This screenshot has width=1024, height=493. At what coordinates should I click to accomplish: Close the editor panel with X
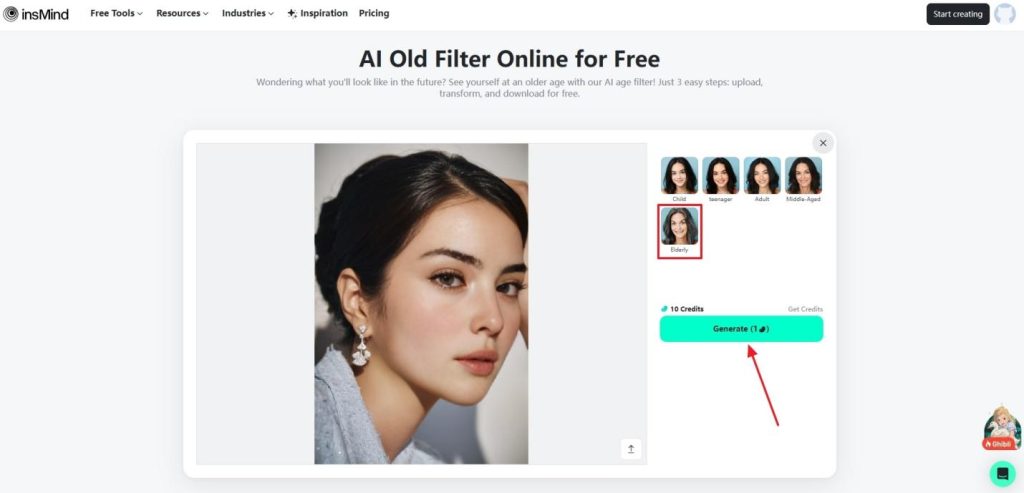823,143
